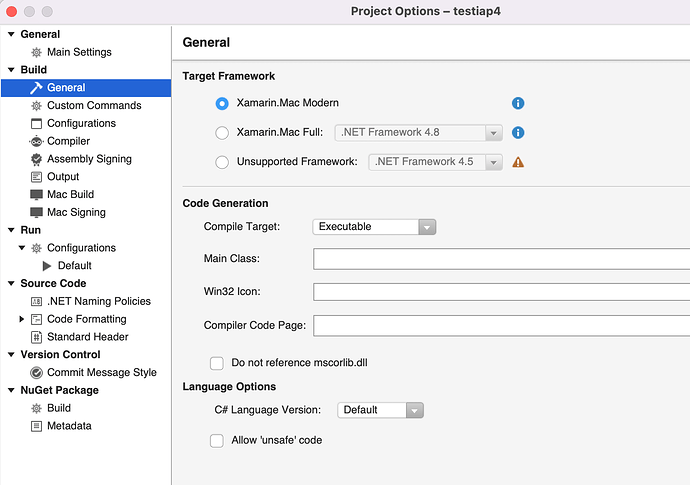This screenshot has height=485, width=690.
Task: Select the Default run configuration
Action: (x=74, y=266)
